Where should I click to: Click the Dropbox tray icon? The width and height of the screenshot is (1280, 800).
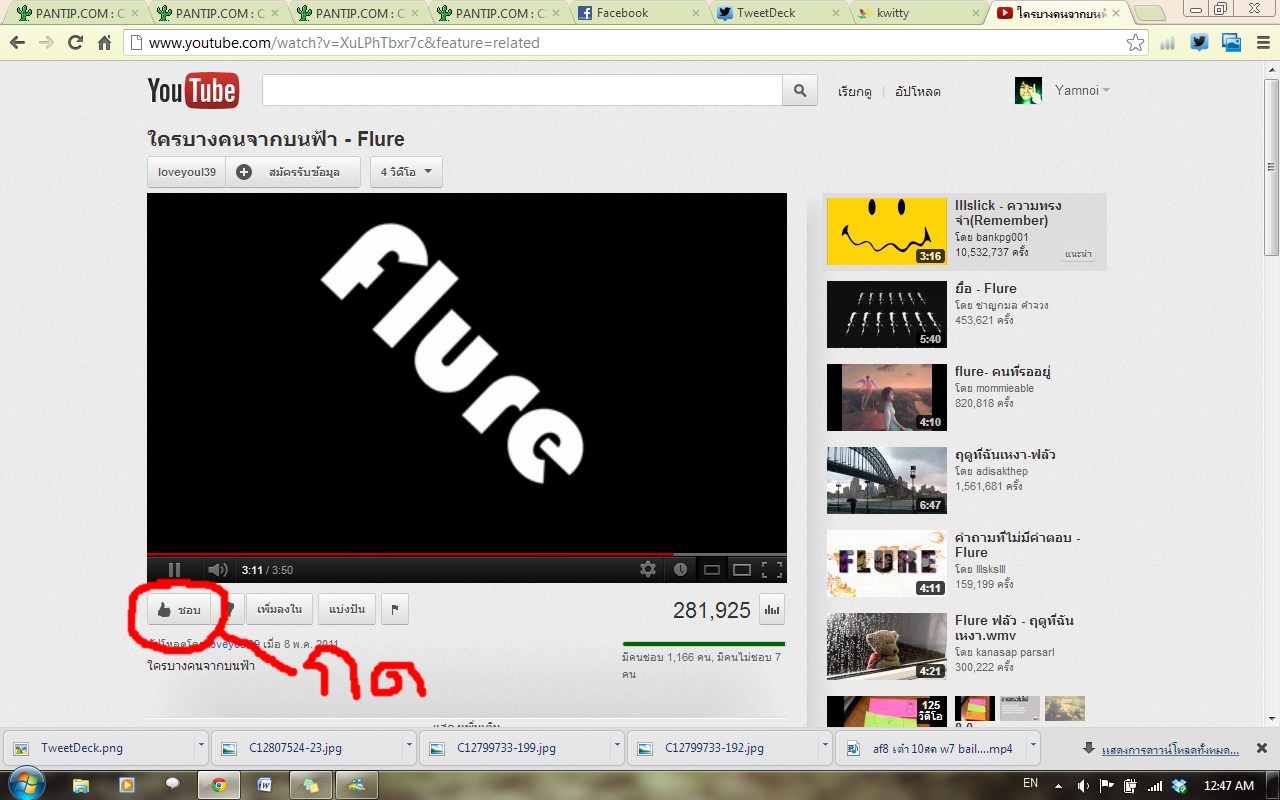pos(1180,785)
